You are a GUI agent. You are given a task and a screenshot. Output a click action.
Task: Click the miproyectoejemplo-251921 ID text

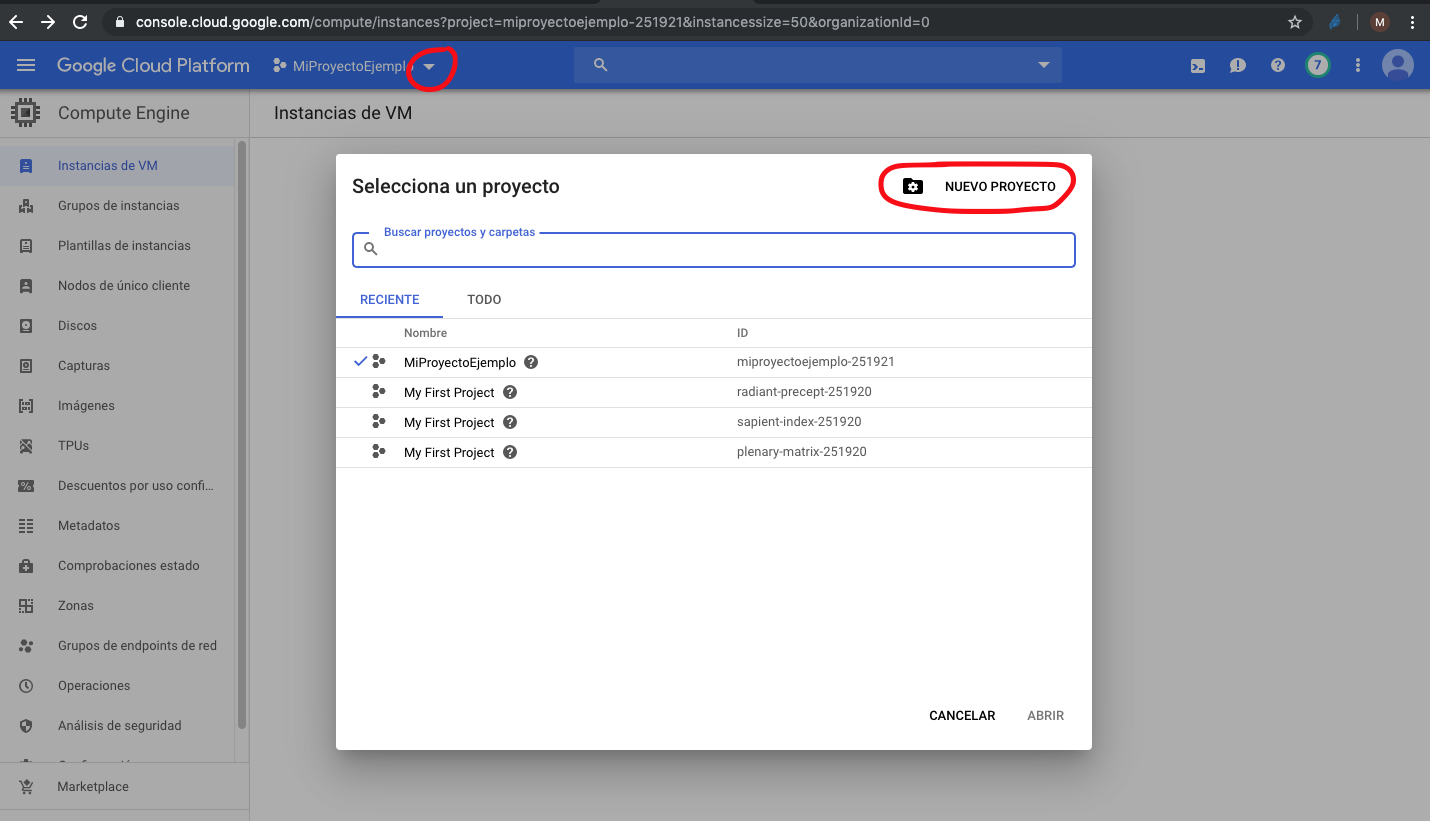coord(816,362)
